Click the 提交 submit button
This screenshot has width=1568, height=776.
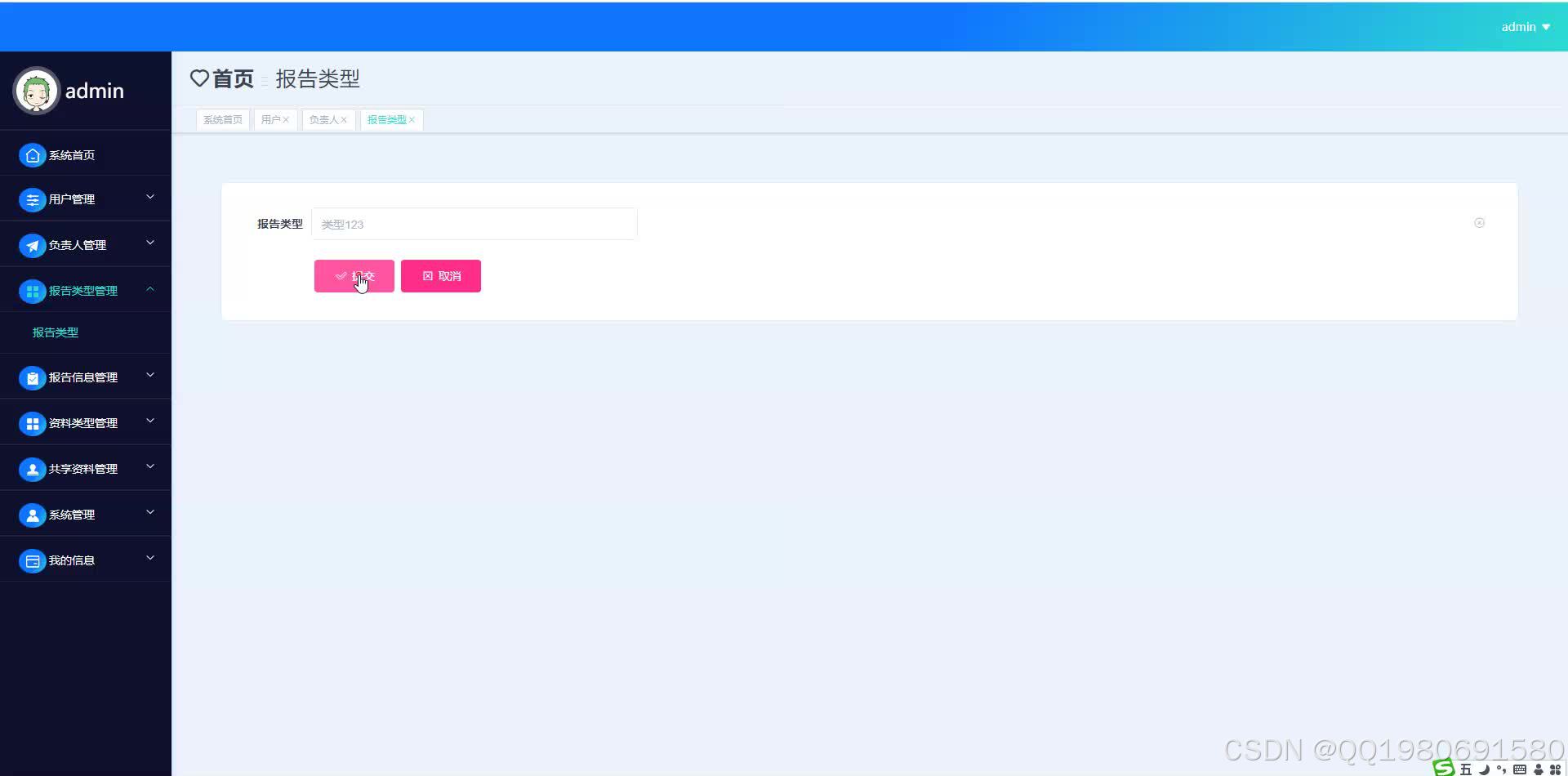click(x=354, y=276)
